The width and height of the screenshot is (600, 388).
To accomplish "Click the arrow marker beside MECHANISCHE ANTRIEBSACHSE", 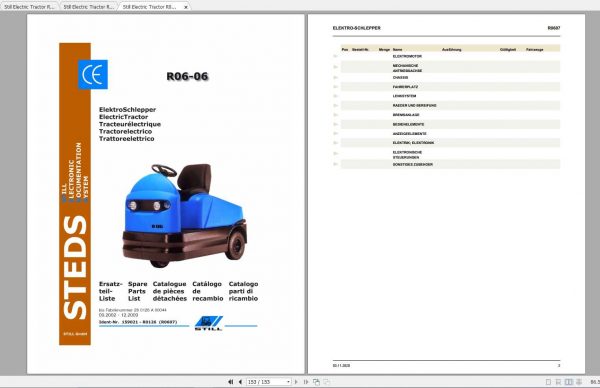I will [336, 67].
